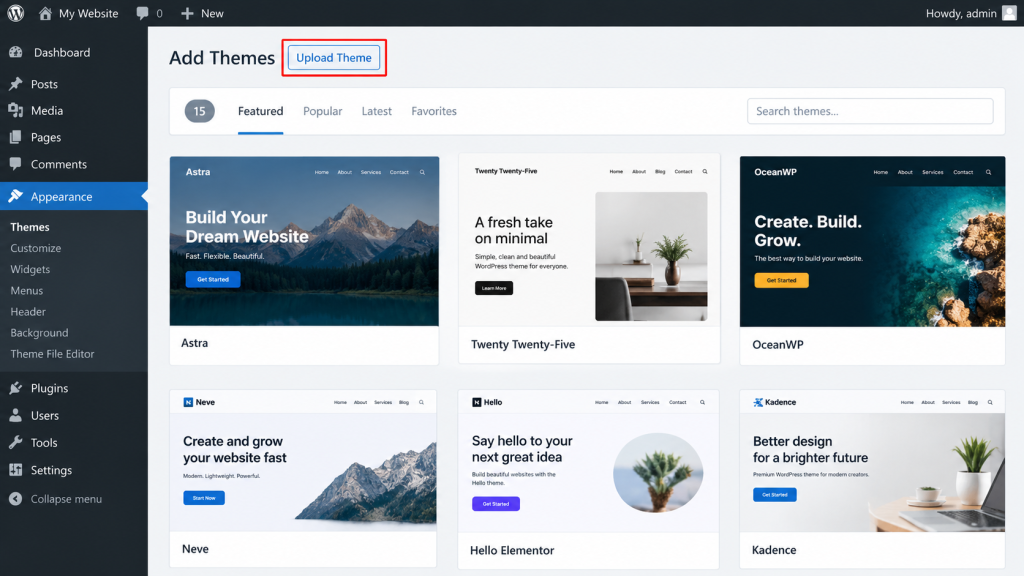This screenshot has width=1024, height=576.
Task: Click the Astra theme thumbnail
Action: (x=304, y=241)
